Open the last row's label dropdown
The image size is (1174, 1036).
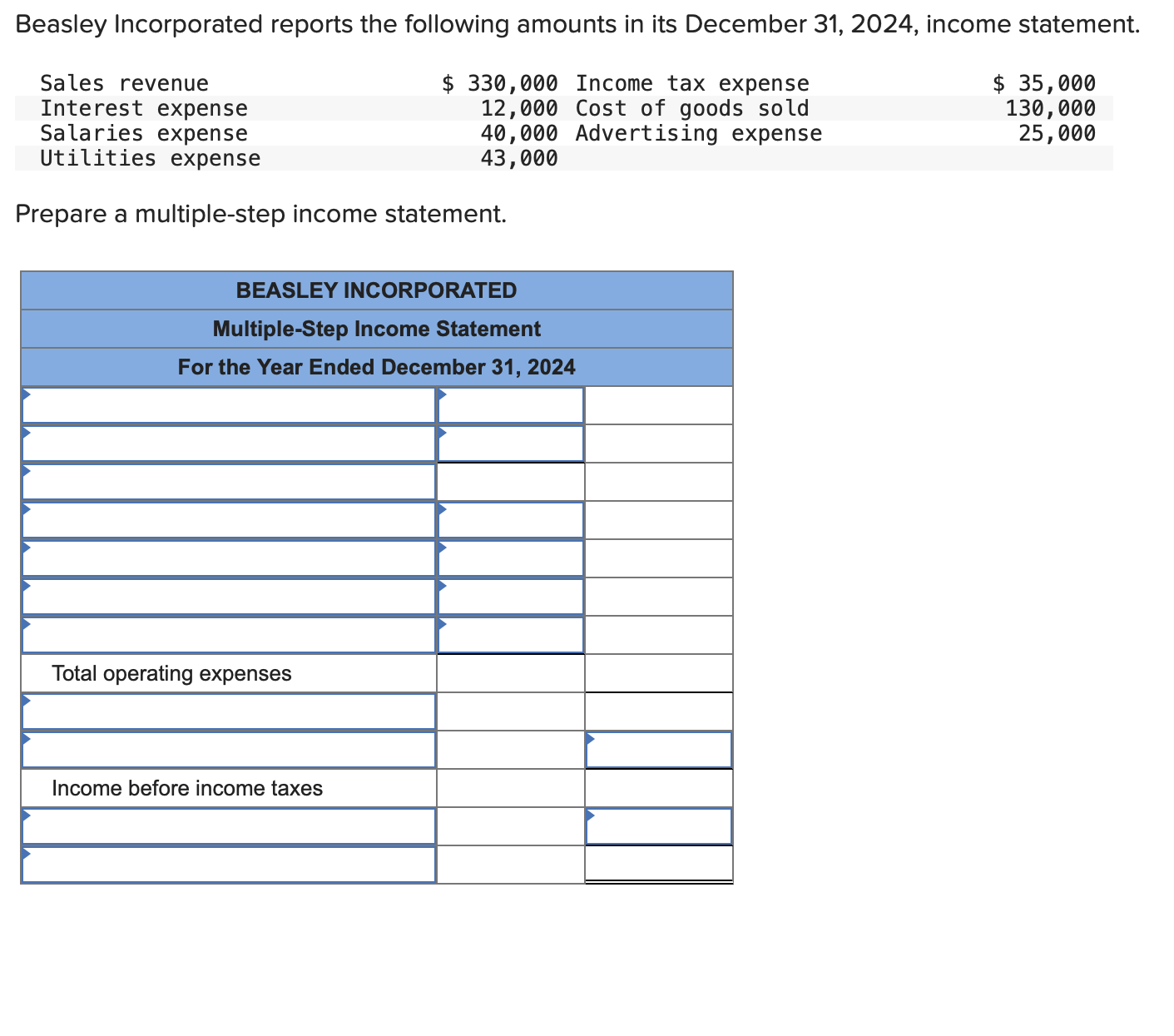tap(229, 865)
